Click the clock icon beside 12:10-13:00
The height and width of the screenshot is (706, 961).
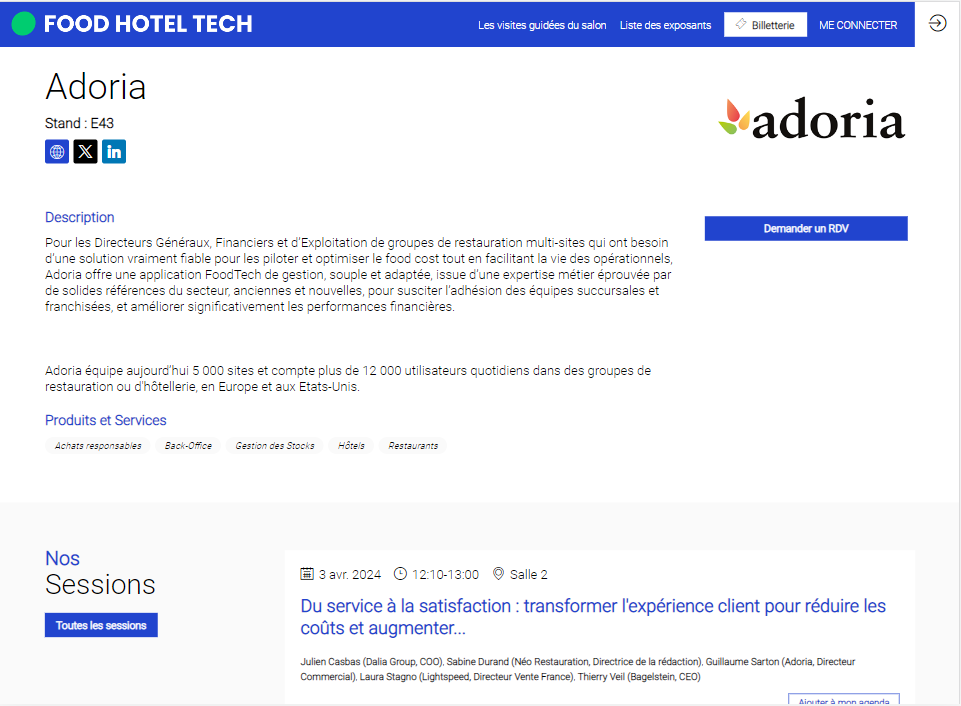pyautogui.click(x=400, y=574)
